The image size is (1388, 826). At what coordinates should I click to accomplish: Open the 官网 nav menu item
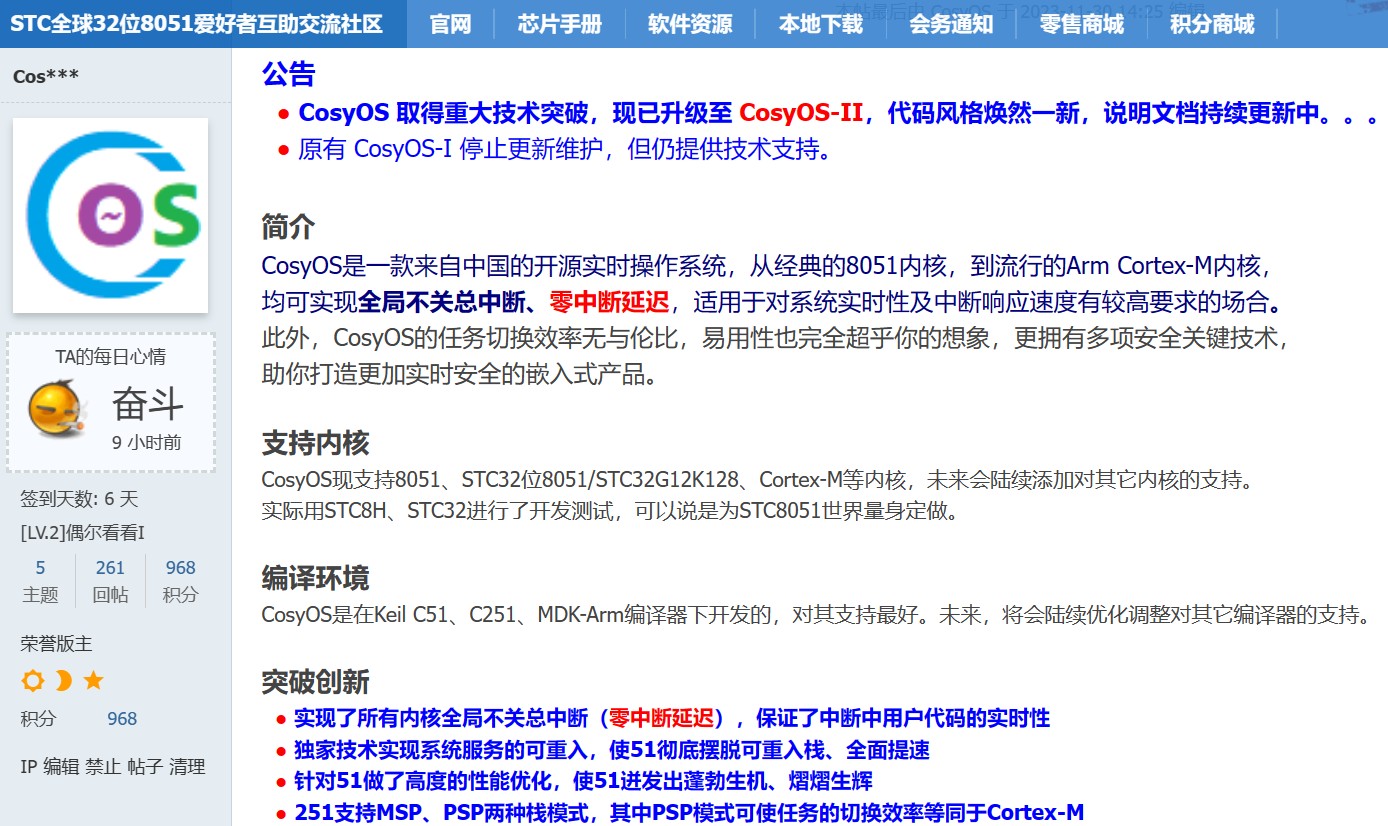pyautogui.click(x=450, y=24)
